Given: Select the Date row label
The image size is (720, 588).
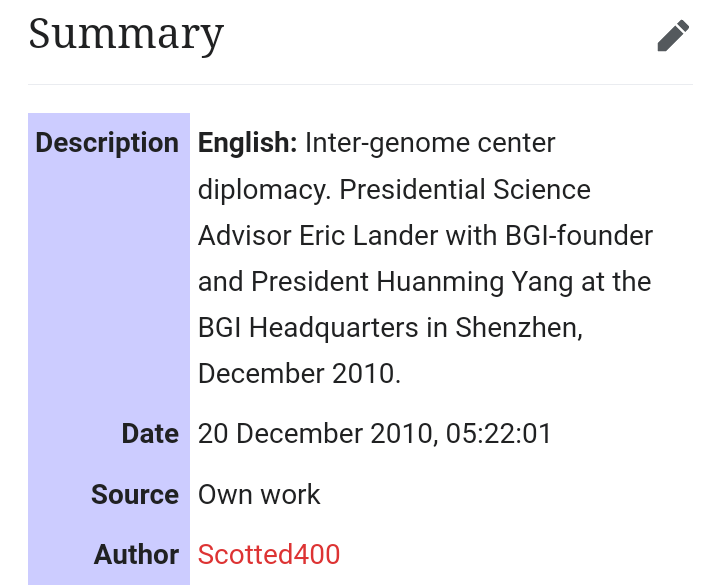Looking at the screenshot, I should (x=150, y=434).
